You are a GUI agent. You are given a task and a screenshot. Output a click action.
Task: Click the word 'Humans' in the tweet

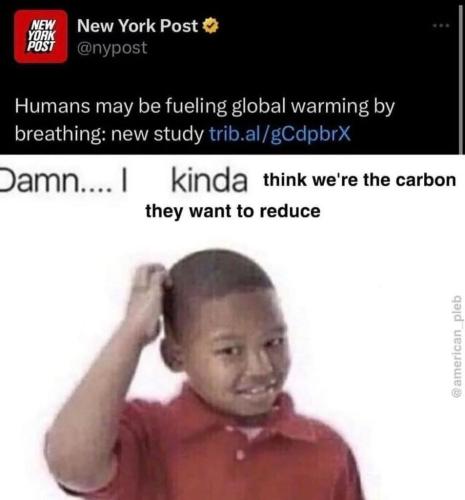point(52,106)
